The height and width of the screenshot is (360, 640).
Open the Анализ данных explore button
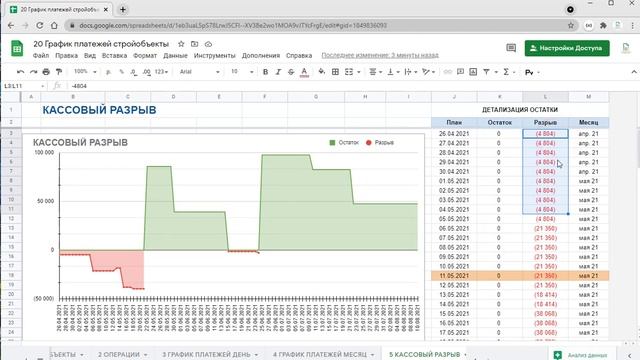581,355
